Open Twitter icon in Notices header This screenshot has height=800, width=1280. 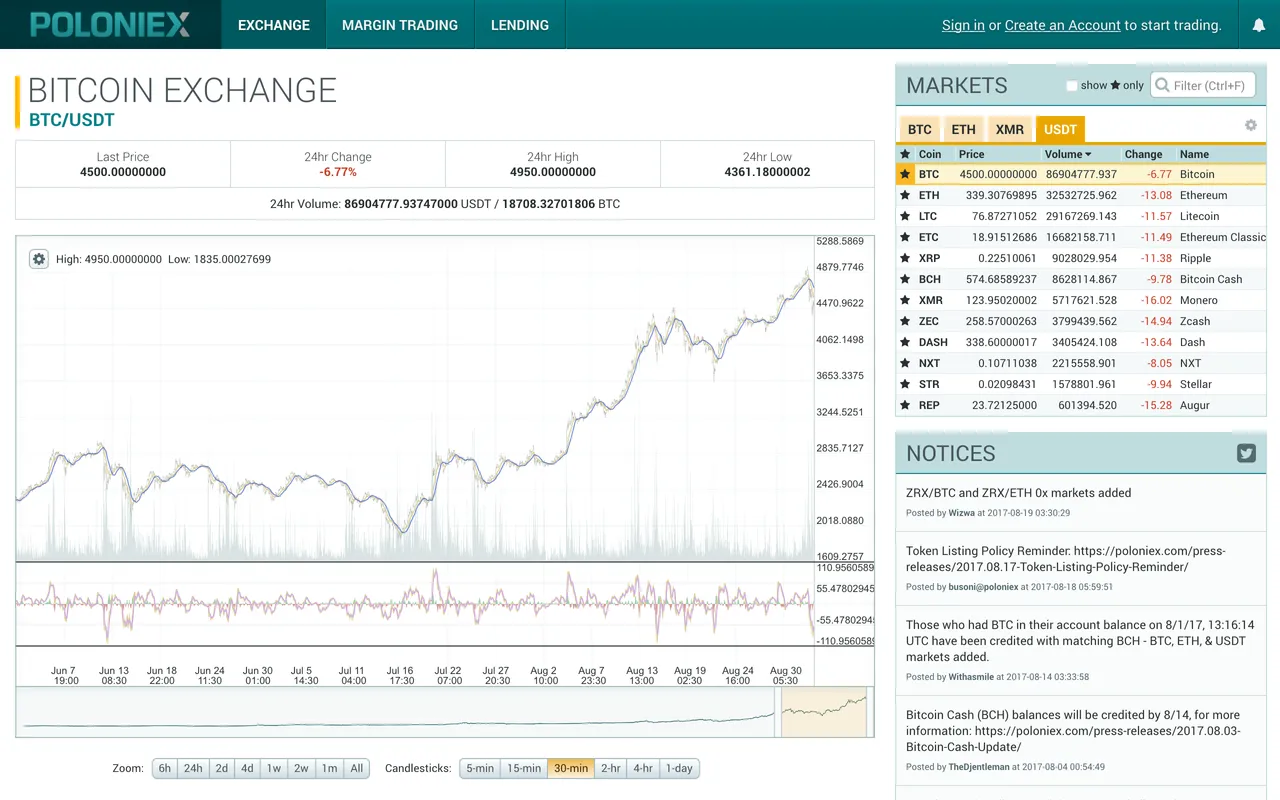coord(1246,453)
